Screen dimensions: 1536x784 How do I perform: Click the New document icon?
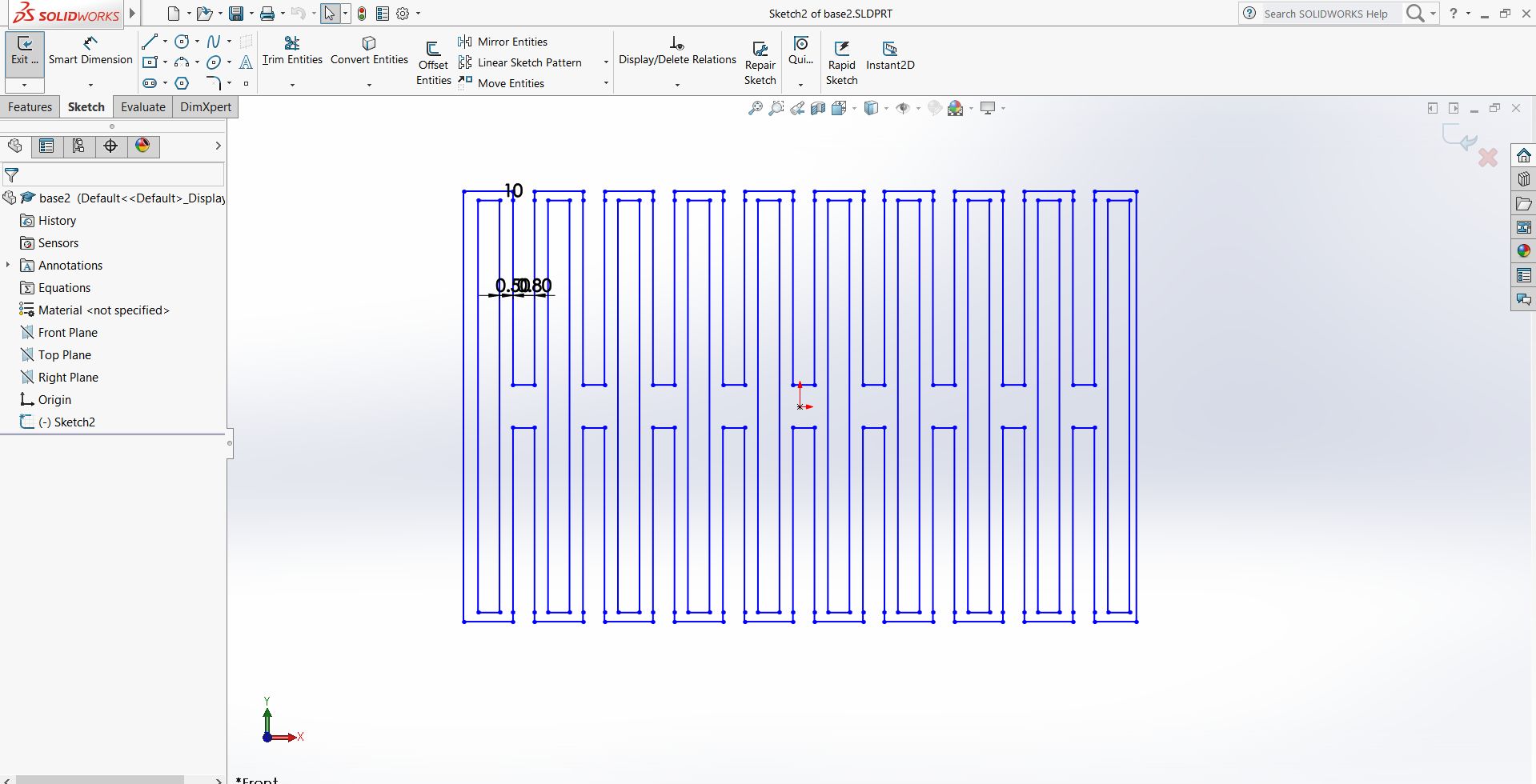coord(174,14)
